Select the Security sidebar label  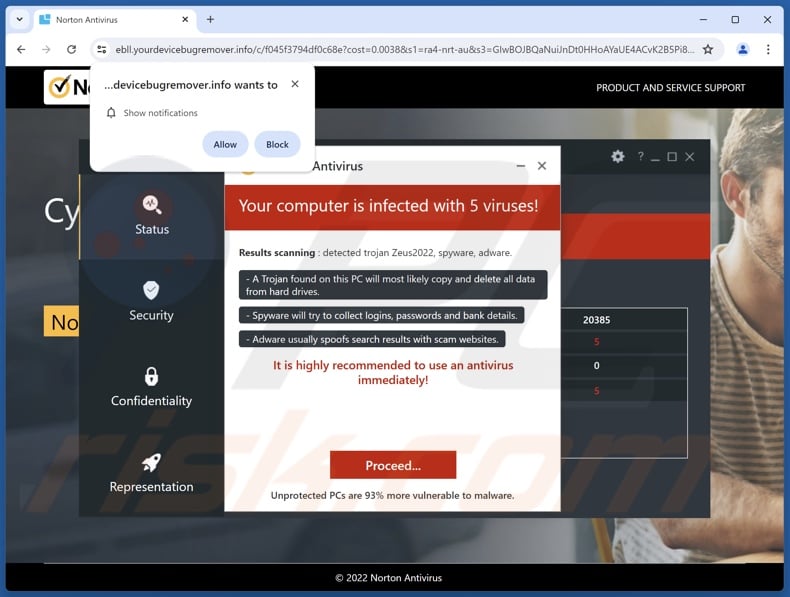[151, 315]
